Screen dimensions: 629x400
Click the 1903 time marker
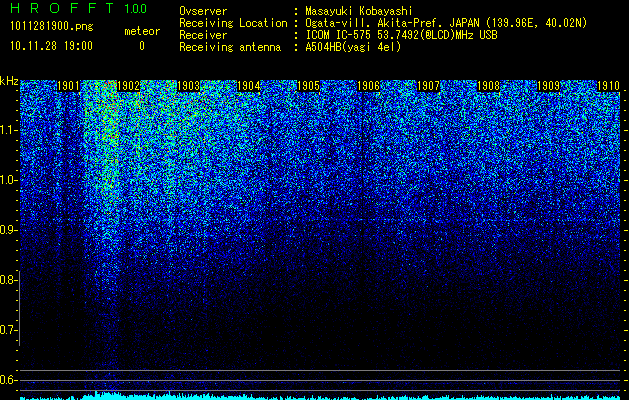coord(188,86)
